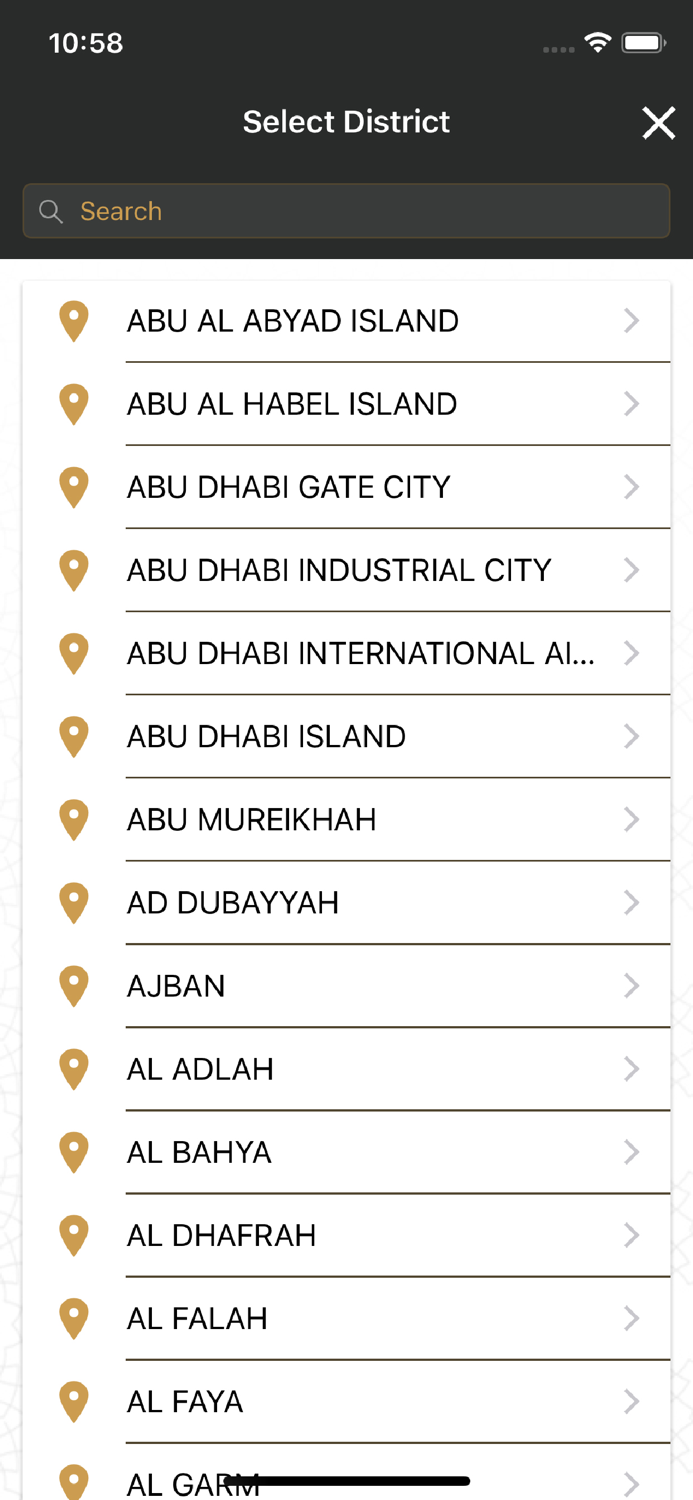This screenshot has height=1500, width=693.
Task: Click the pin icon next to AJBAN
Action: pyautogui.click(x=73, y=985)
